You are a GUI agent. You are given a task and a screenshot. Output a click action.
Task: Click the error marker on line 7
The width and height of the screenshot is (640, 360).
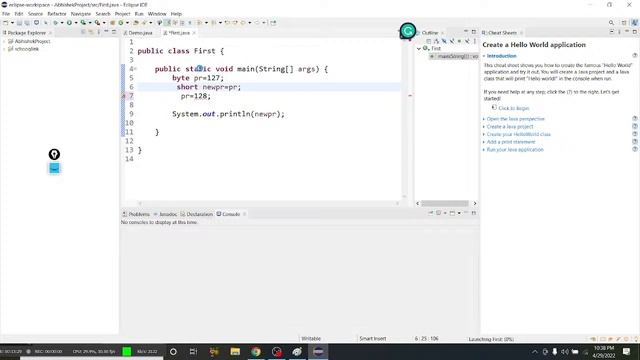coord(124,96)
